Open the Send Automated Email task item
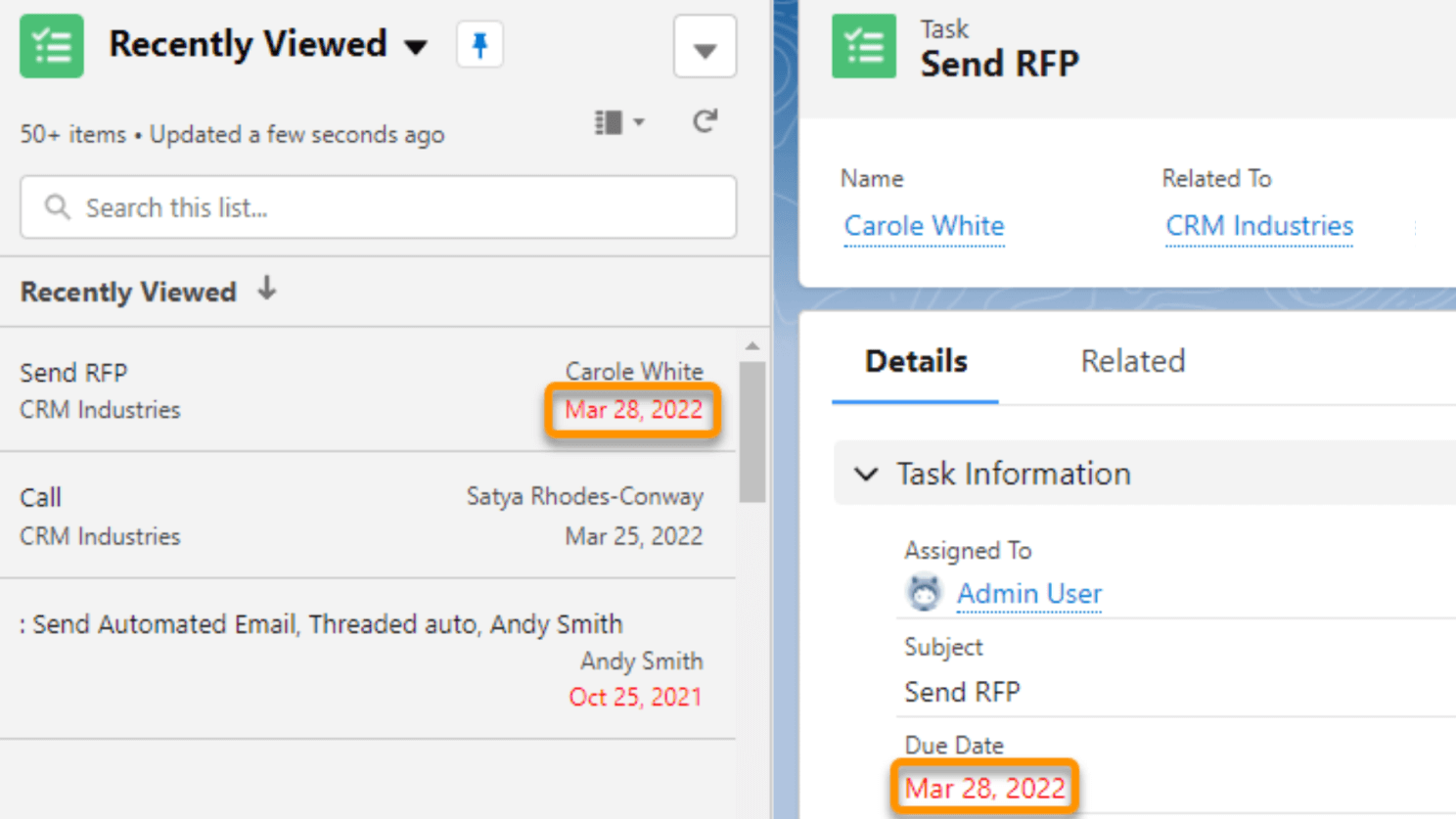This screenshot has width=1456, height=819. (321, 624)
